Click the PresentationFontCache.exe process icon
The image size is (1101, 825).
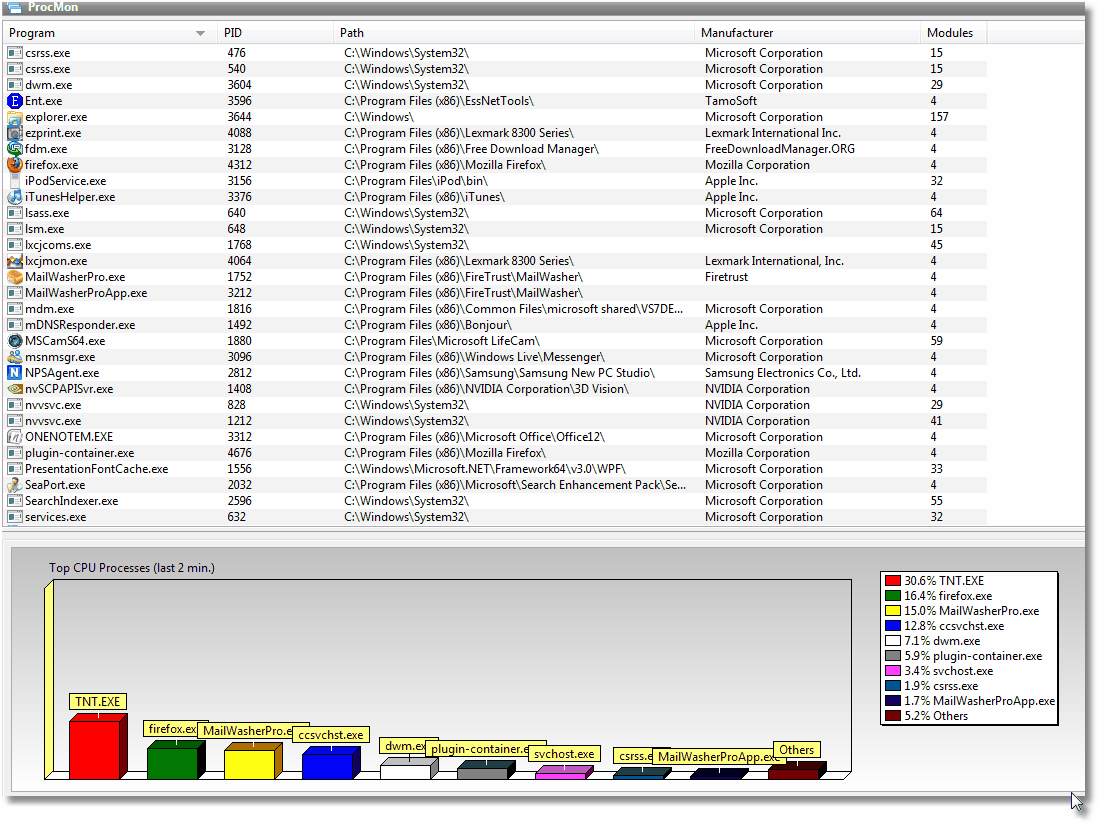pyautogui.click(x=15, y=469)
